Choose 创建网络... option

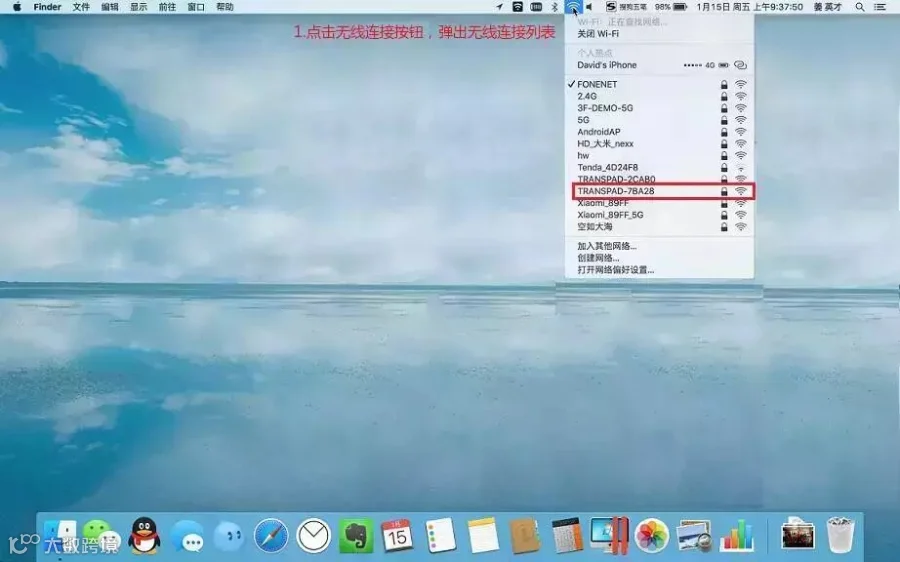click(659, 258)
